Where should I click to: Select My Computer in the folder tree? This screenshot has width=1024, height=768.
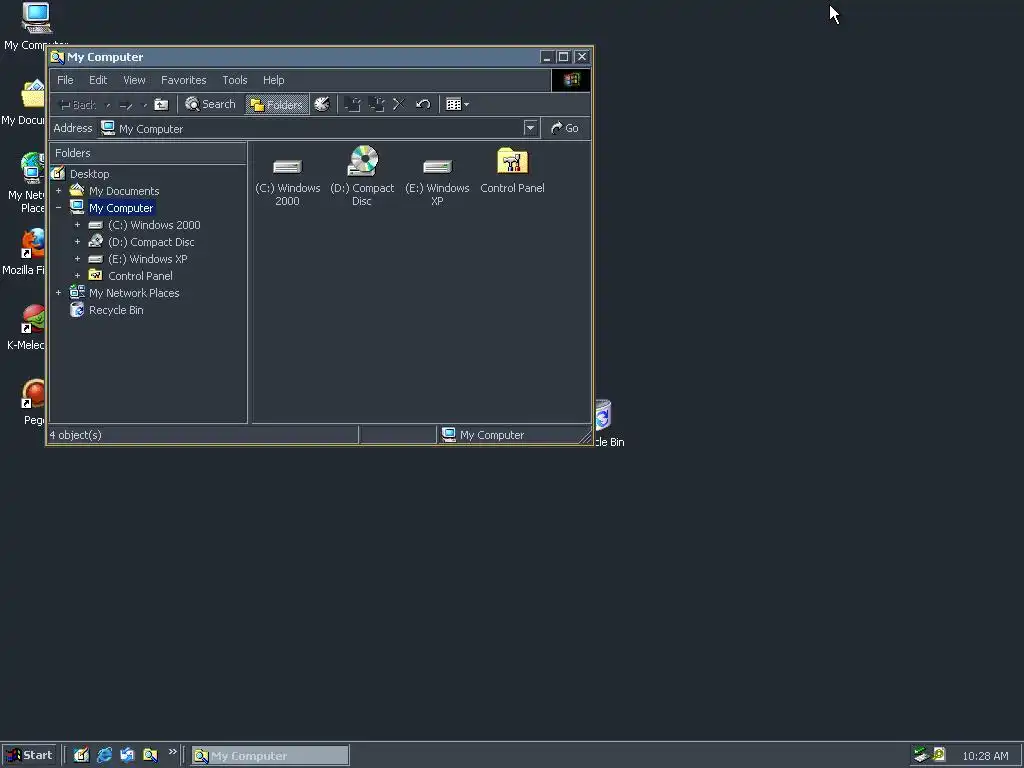point(121,208)
